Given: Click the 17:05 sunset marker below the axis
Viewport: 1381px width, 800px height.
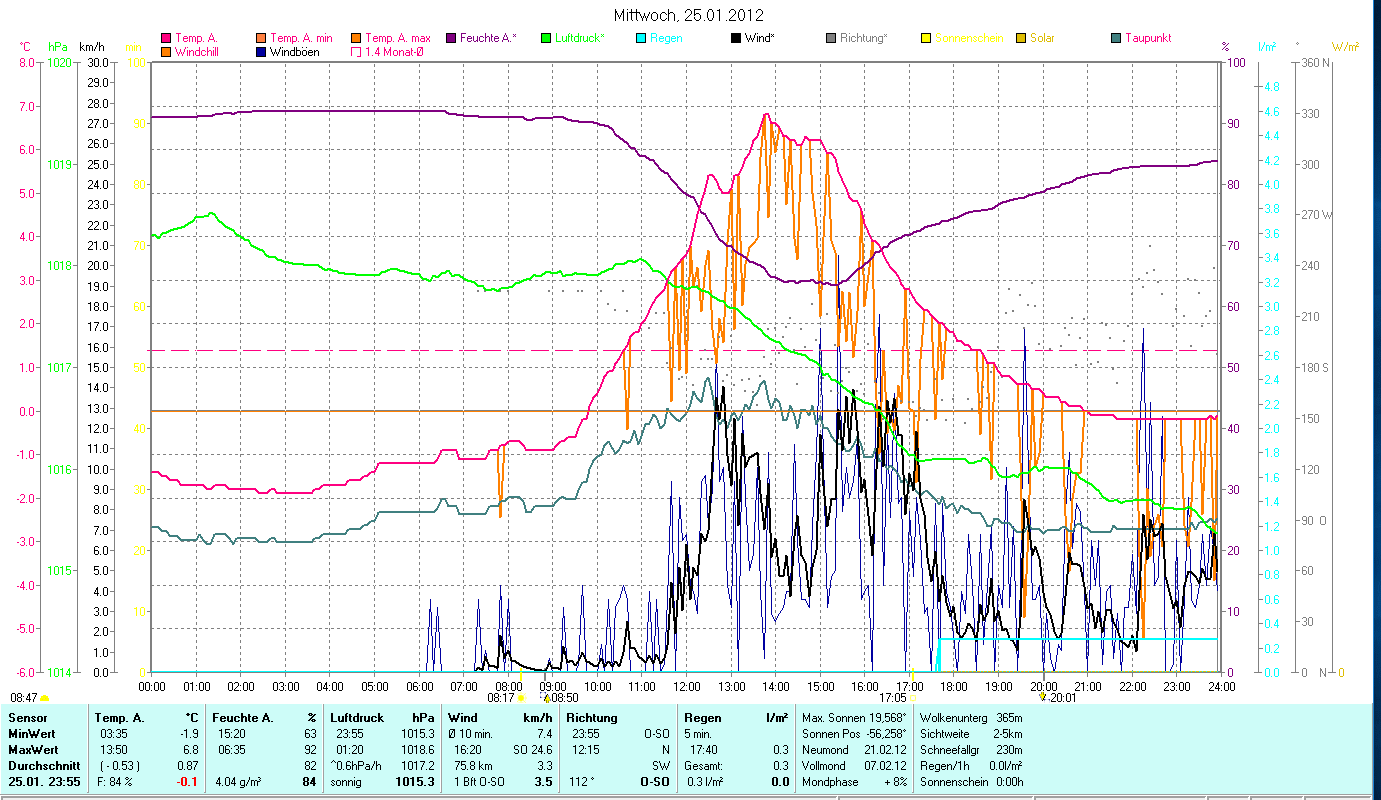Looking at the screenshot, I should (893, 698).
